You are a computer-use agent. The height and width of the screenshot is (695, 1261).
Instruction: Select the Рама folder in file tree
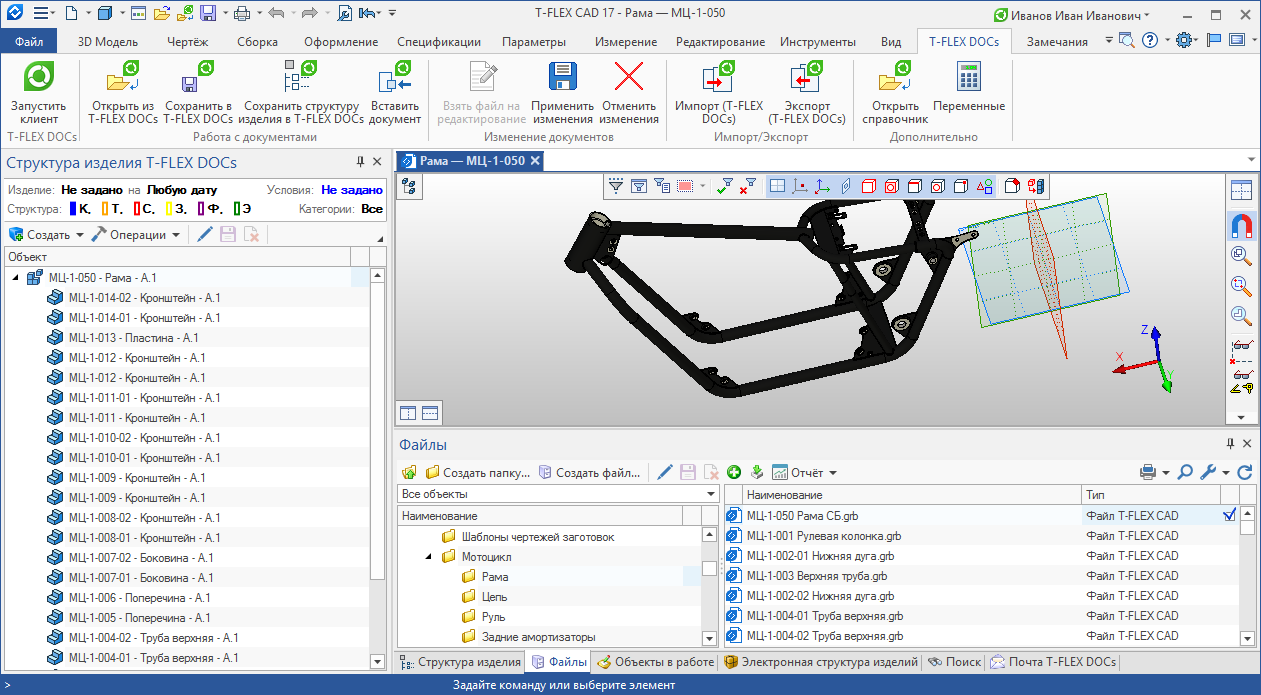click(x=495, y=577)
